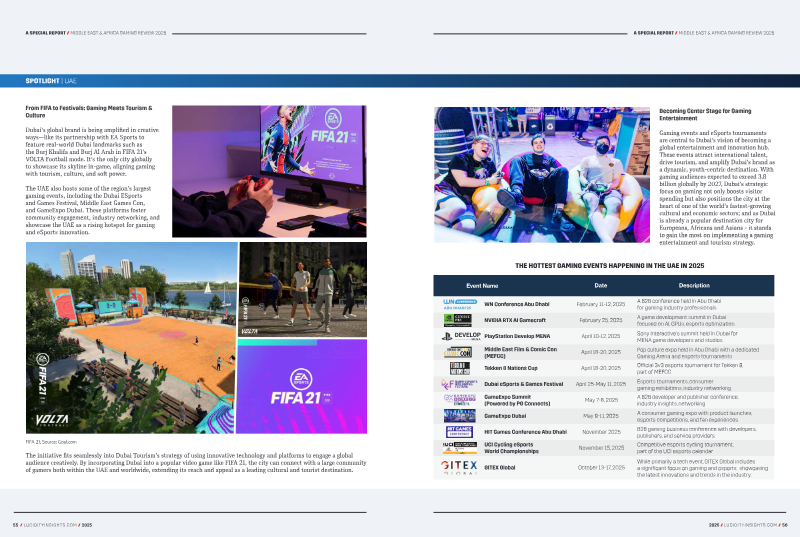Click the PlayStation Develop MENA logo
Viewport: 800px width, 537px height.
461,336
